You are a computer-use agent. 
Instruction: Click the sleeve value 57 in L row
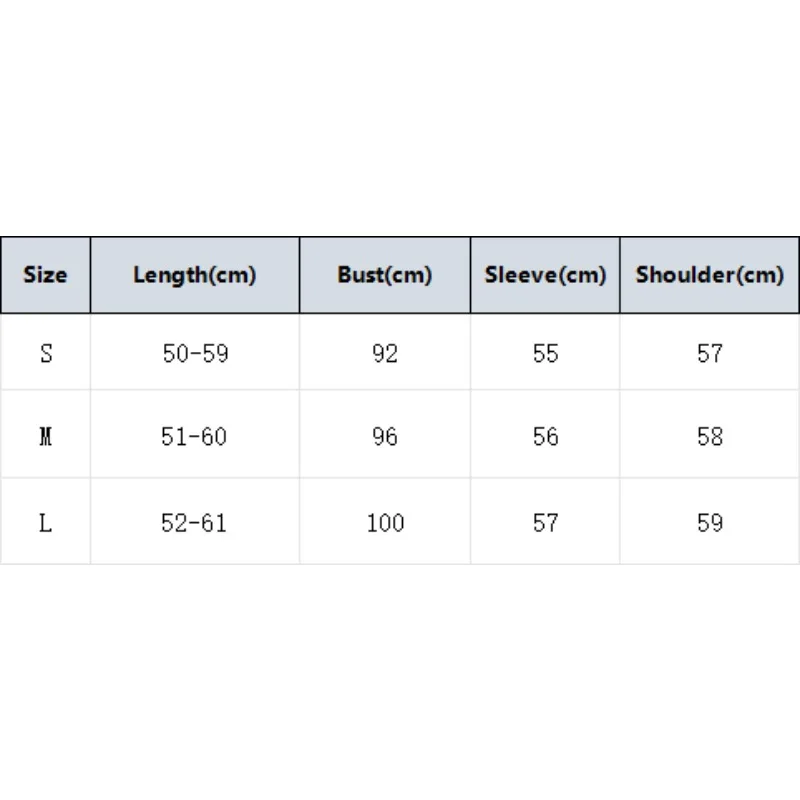[545, 522]
